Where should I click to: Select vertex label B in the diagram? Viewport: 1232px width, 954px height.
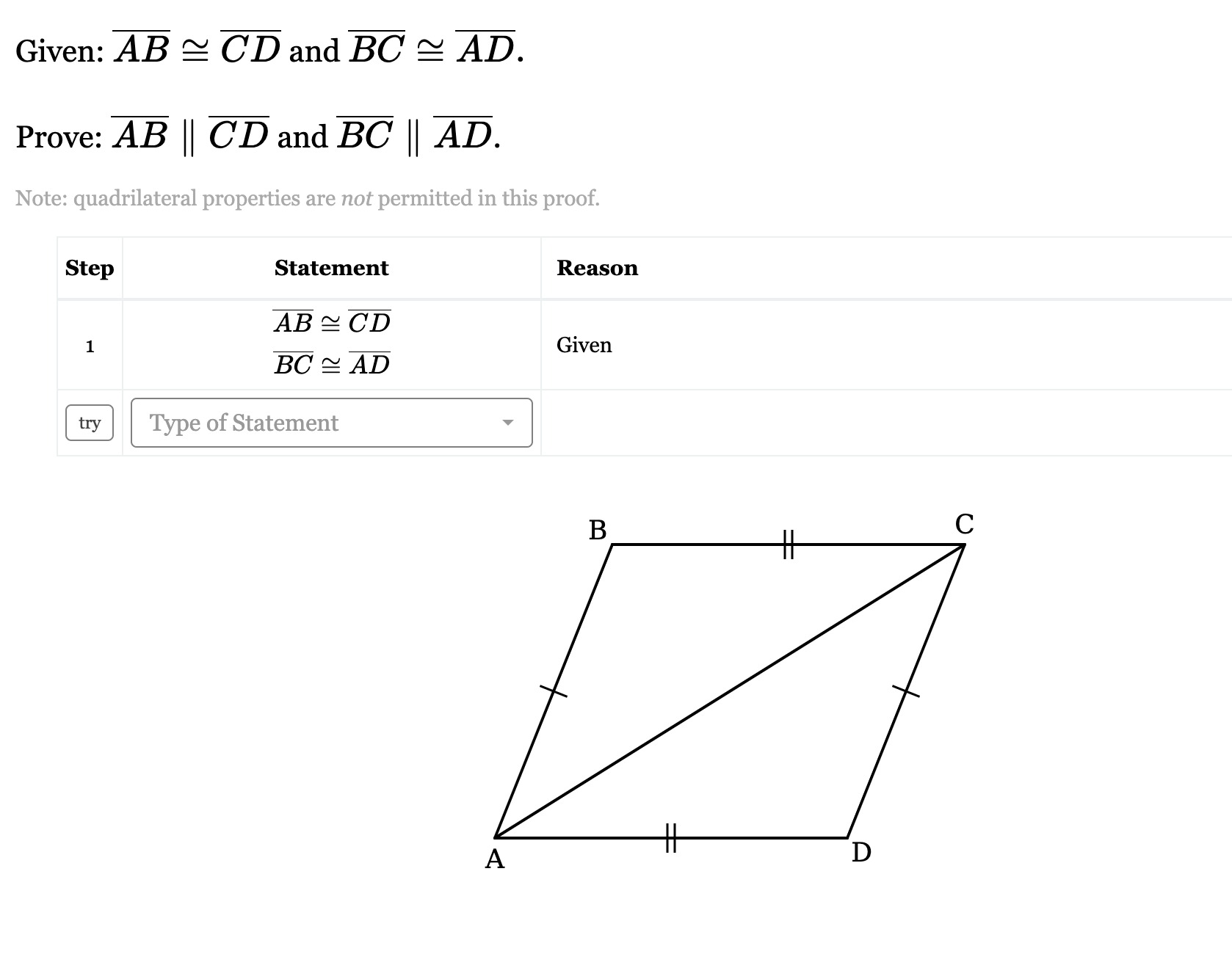pyautogui.click(x=598, y=530)
